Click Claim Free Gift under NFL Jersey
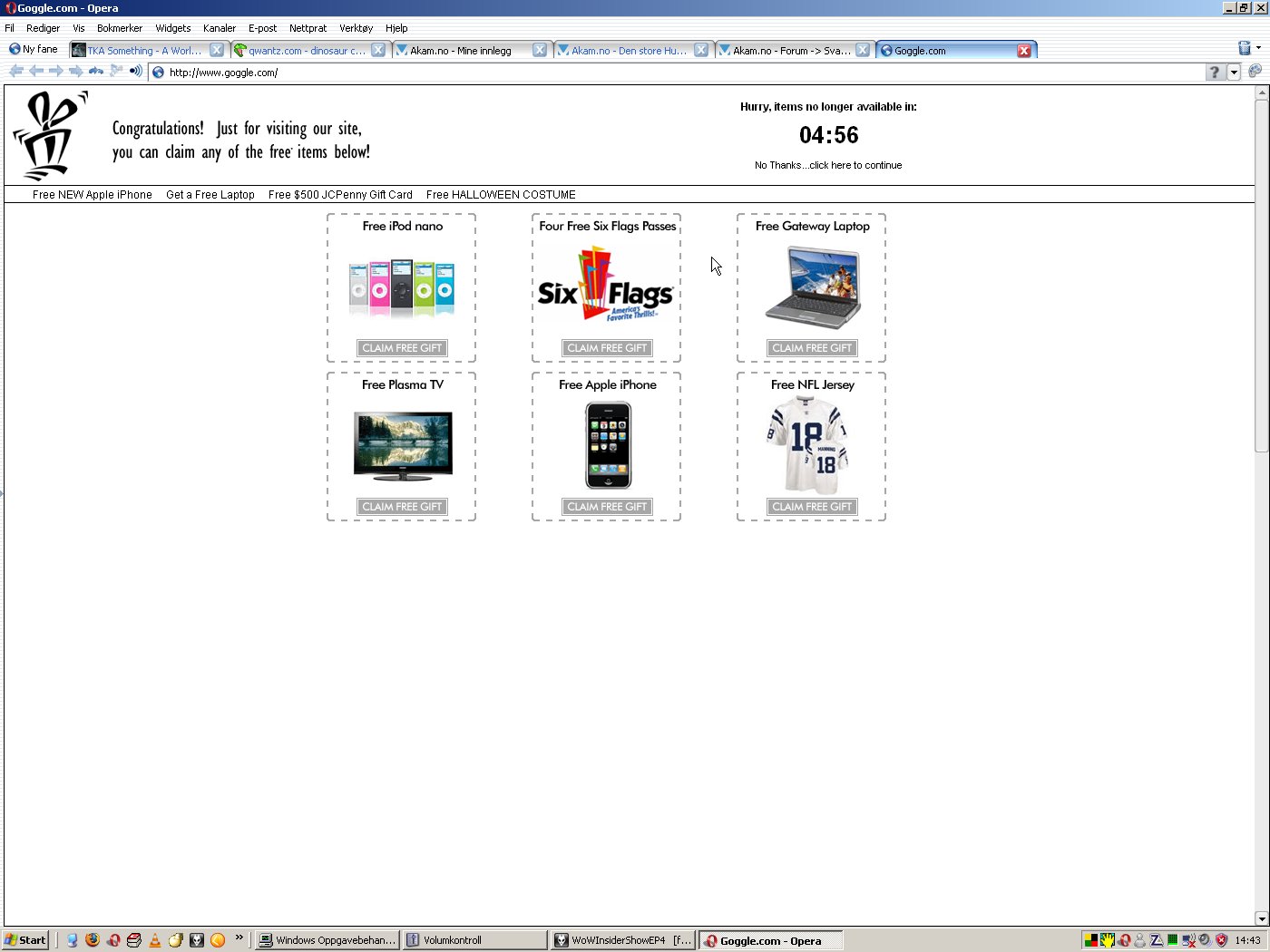Image resolution: width=1270 pixels, height=952 pixels. (x=812, y=507)
